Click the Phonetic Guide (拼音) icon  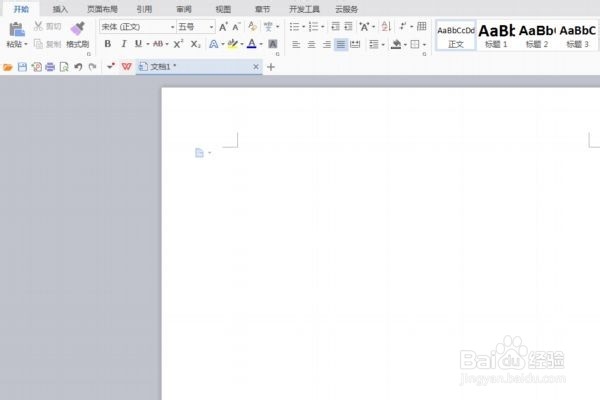click(x=268, y=26)
